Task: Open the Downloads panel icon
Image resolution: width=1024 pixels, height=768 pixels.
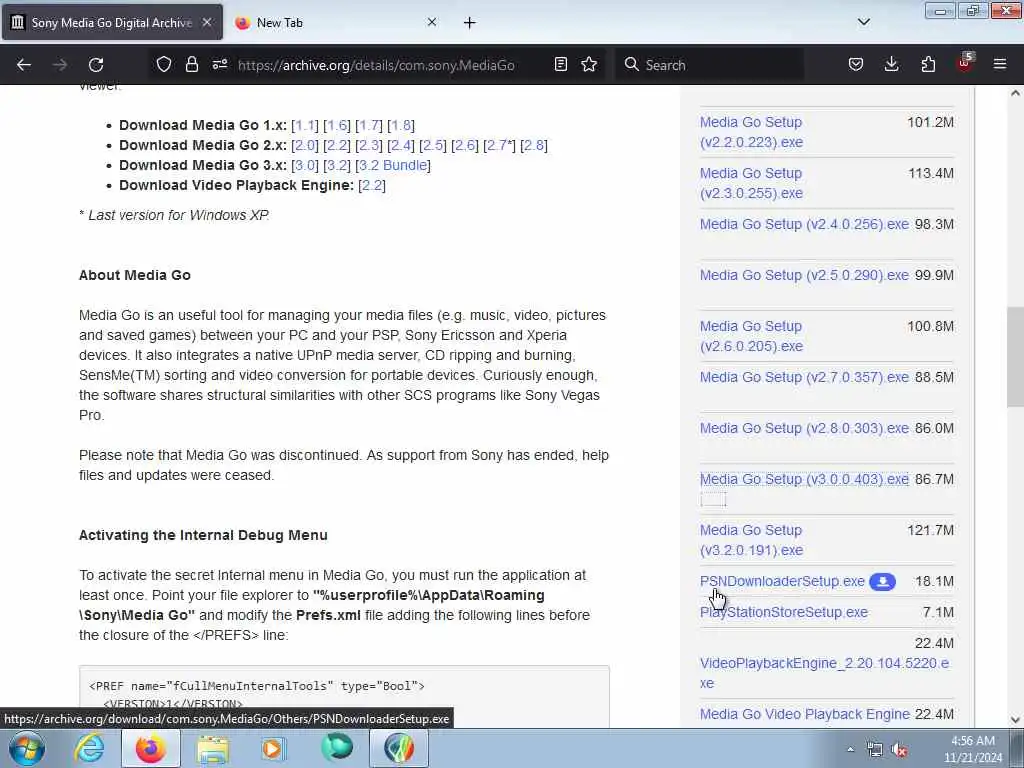Action: tap(891, 64)
